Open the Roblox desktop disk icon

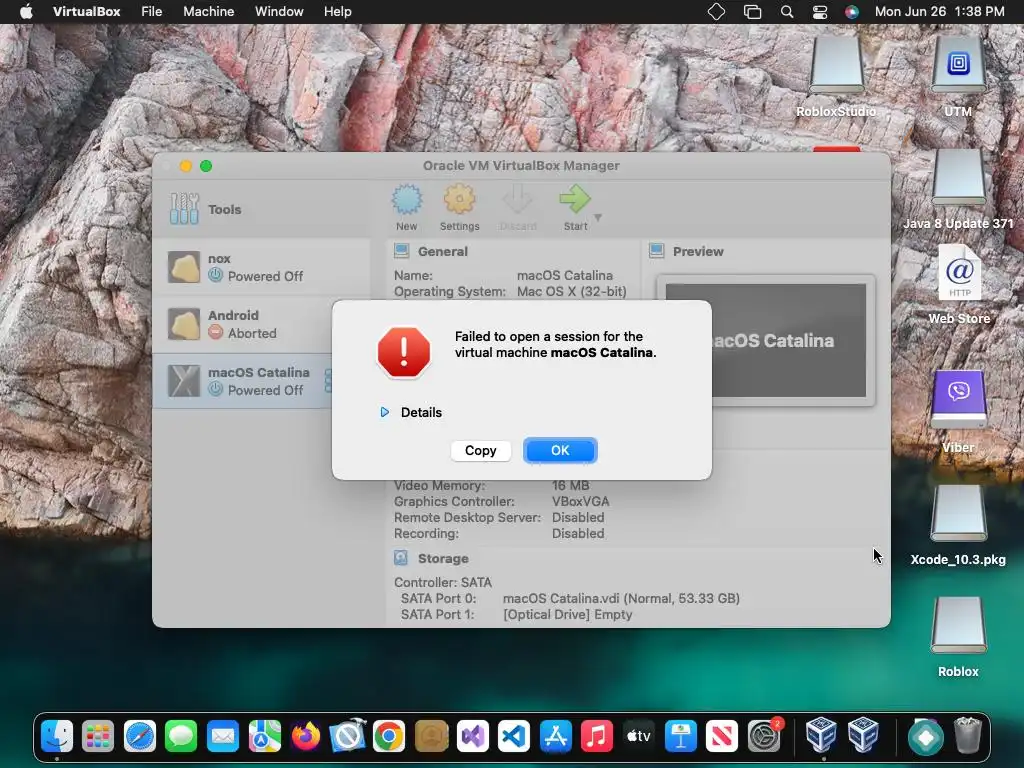958,626
